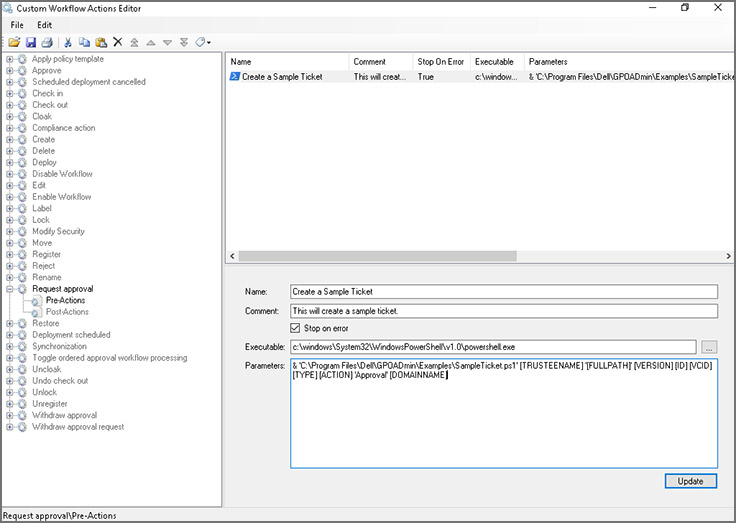Sort by the Stop On Error column header
This screenshot has height=523, width=736.
pyautogui.click(x=441, y=62)
